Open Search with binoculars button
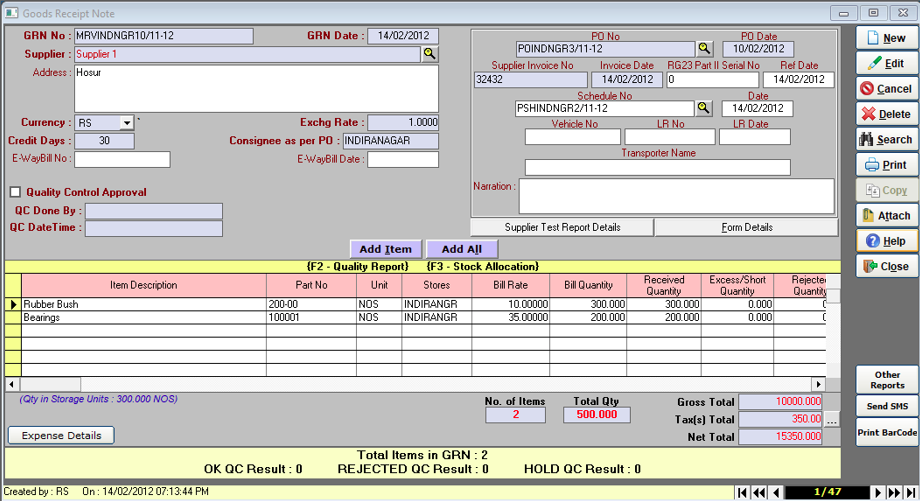920x501 pixels. 887,140
